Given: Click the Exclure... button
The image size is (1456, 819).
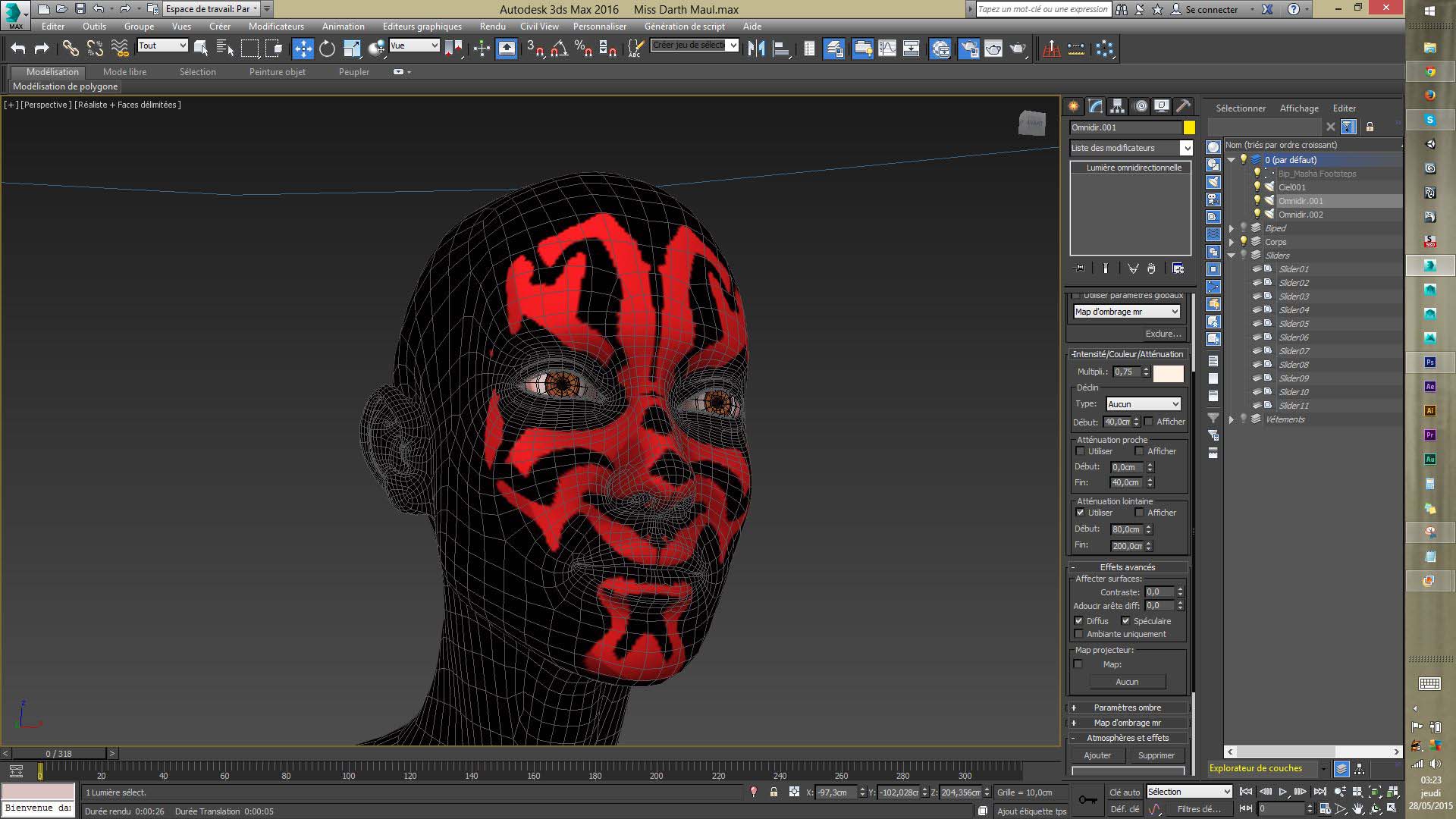Looking at the screenshot, I should point(1163,334).
